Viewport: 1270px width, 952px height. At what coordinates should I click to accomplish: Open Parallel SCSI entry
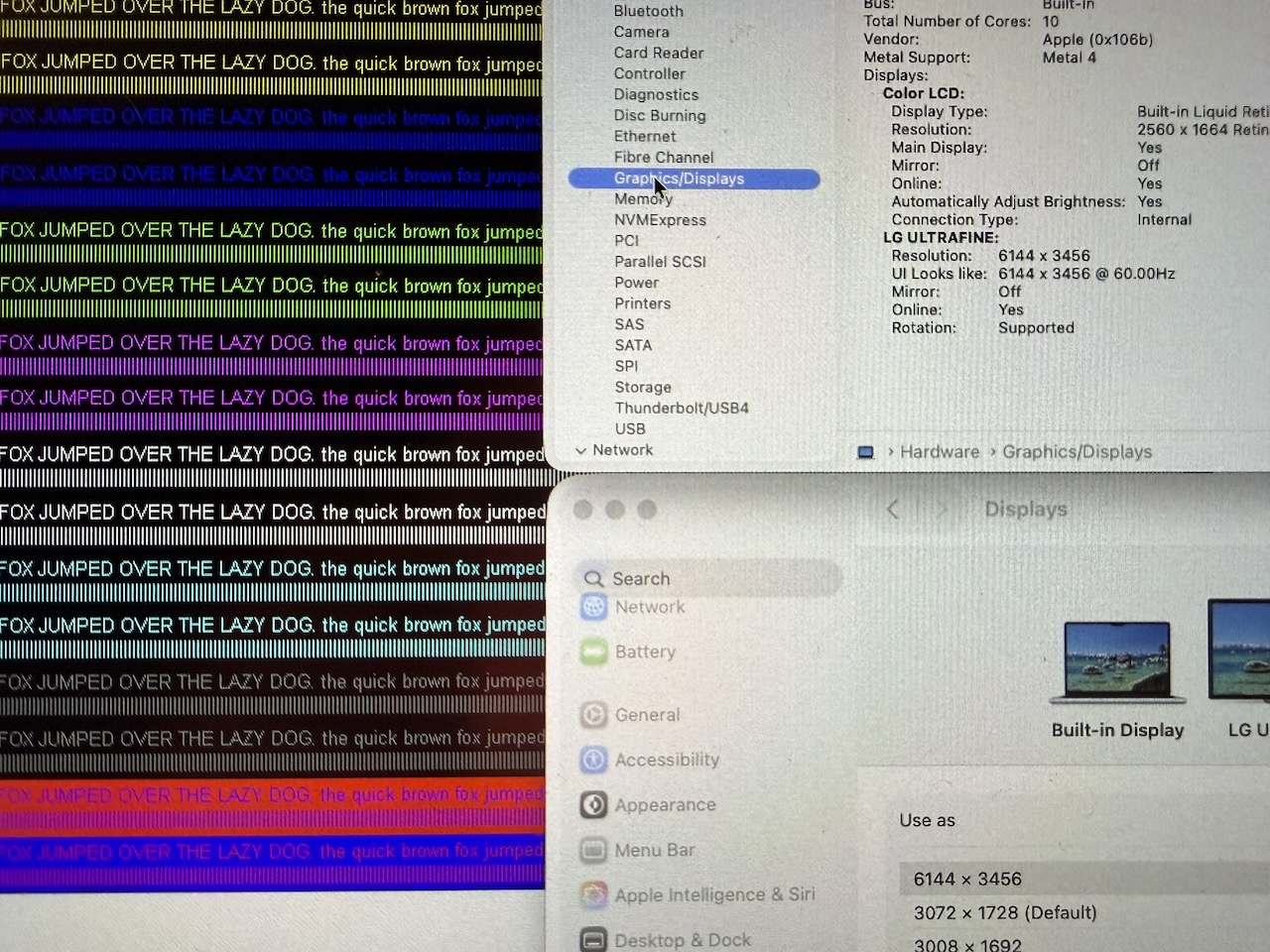click(x=660, y=262)
